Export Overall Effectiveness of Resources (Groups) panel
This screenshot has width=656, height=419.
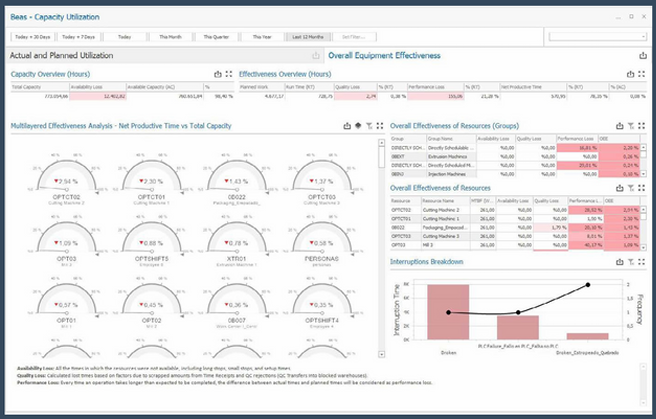tap(620, 125)
